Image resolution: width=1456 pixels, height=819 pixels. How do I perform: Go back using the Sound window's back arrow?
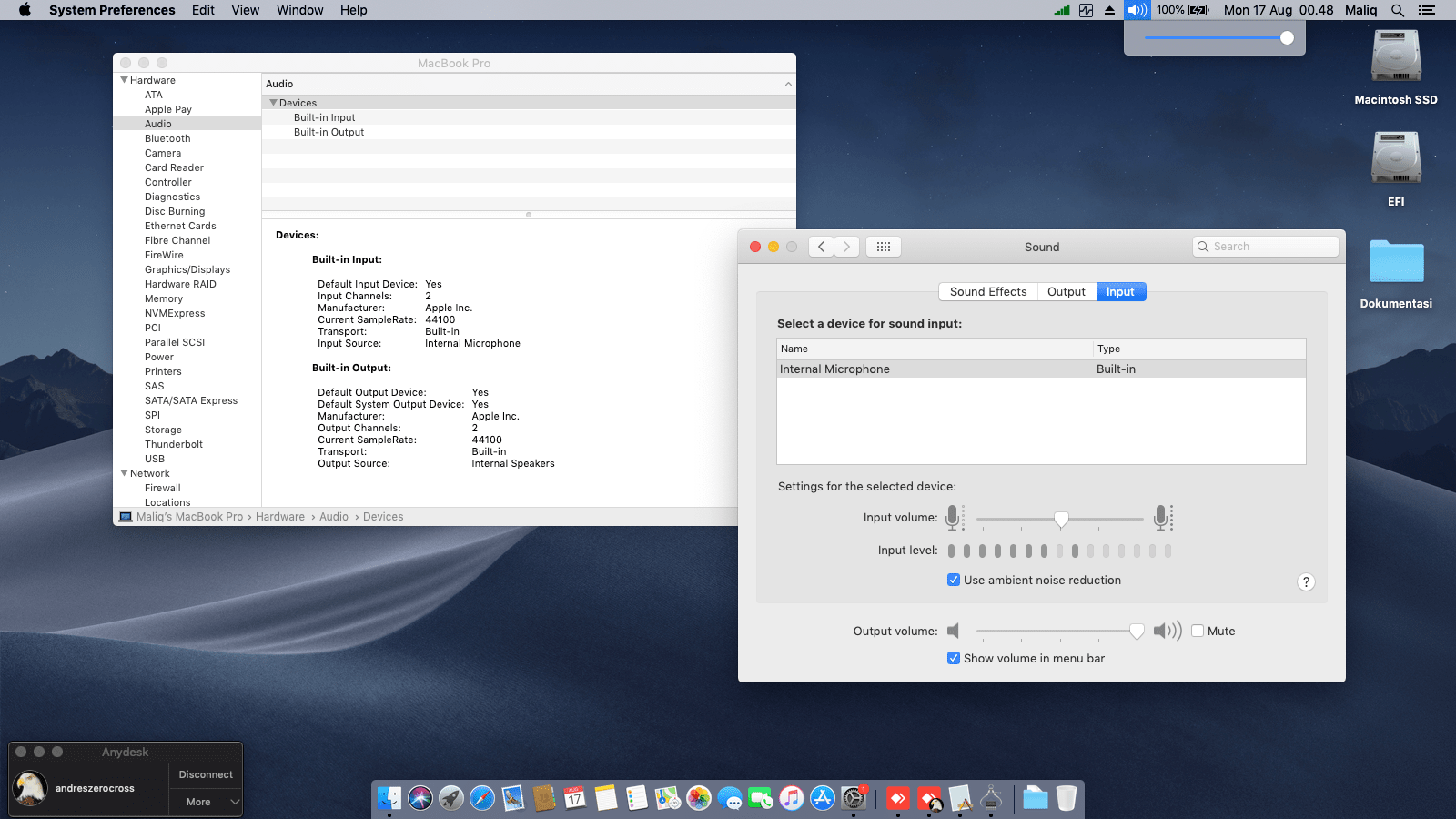coord(821,247)
